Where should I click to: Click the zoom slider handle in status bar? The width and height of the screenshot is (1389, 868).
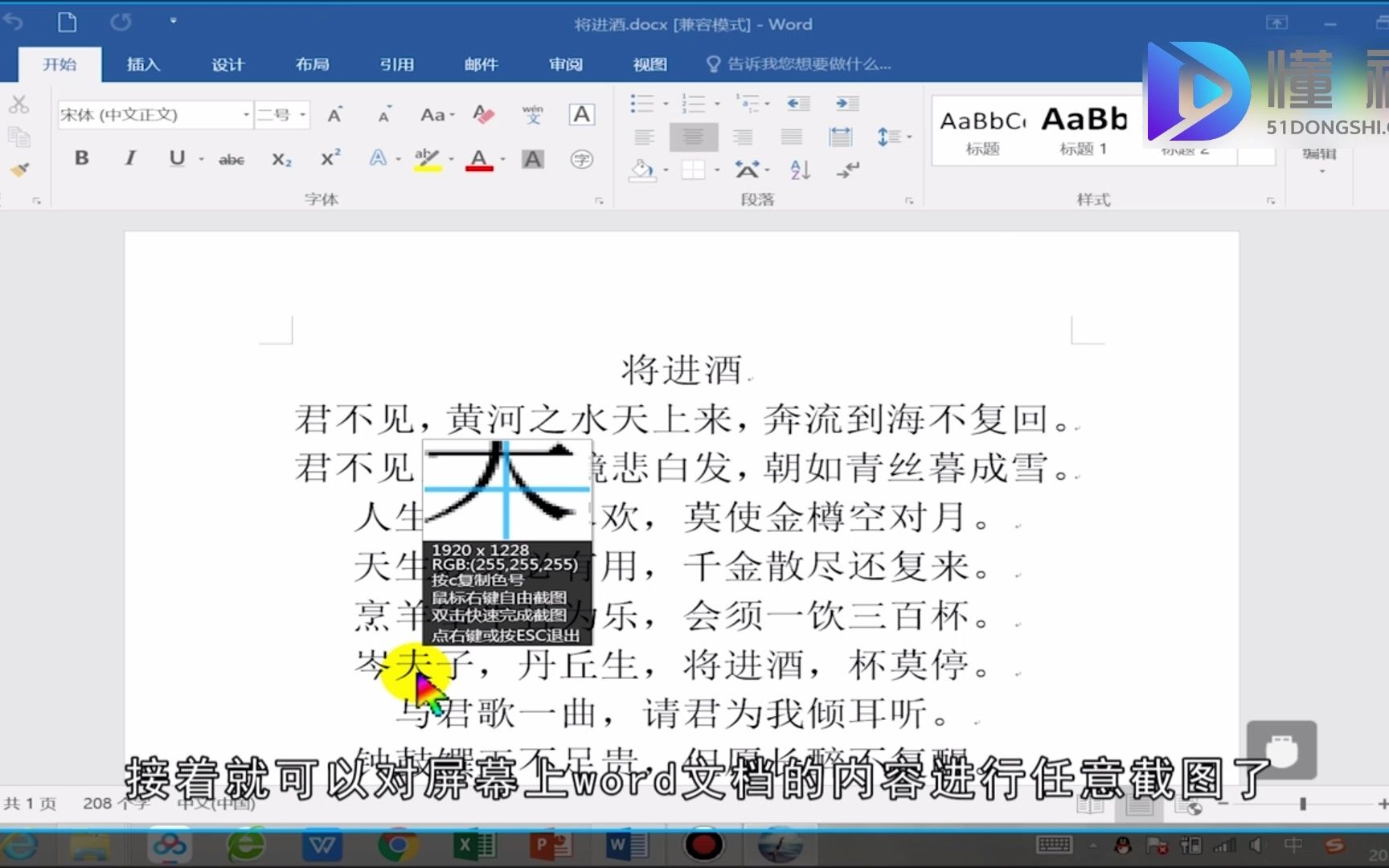click(x=1303, y=804)
